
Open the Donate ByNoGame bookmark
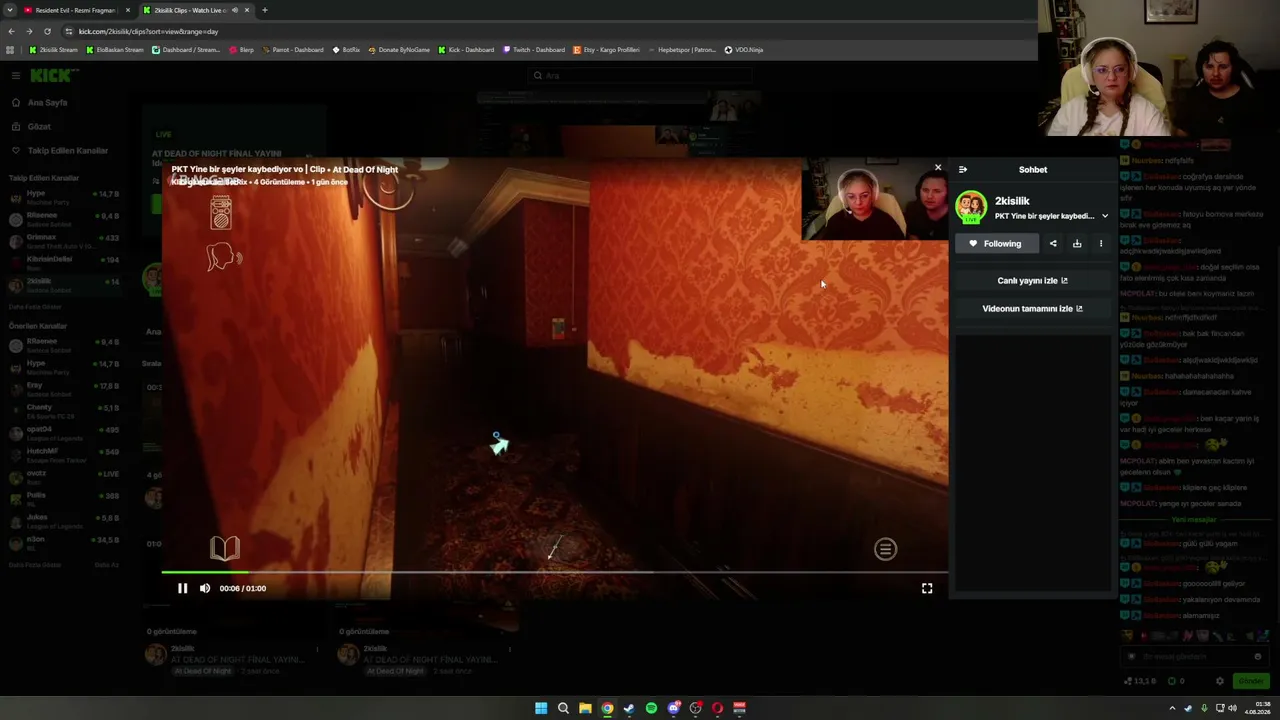click(x=399, y=50)
